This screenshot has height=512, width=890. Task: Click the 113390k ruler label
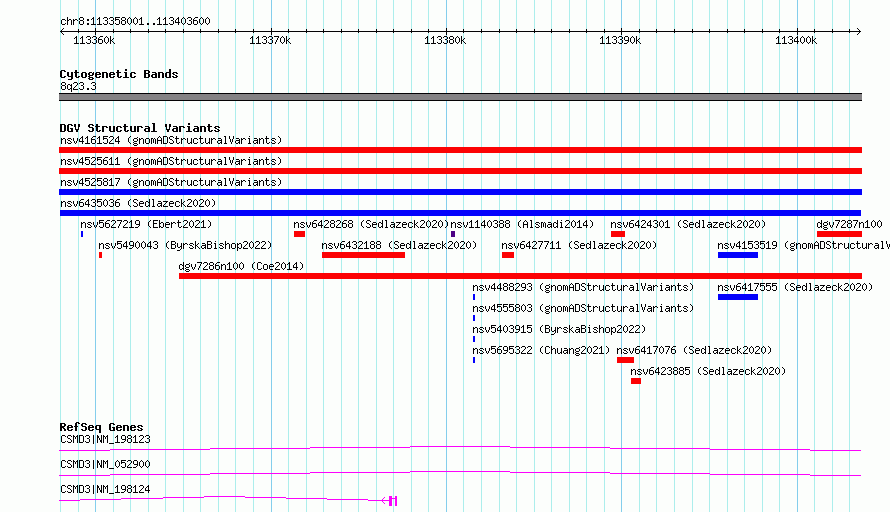[620, 40]
